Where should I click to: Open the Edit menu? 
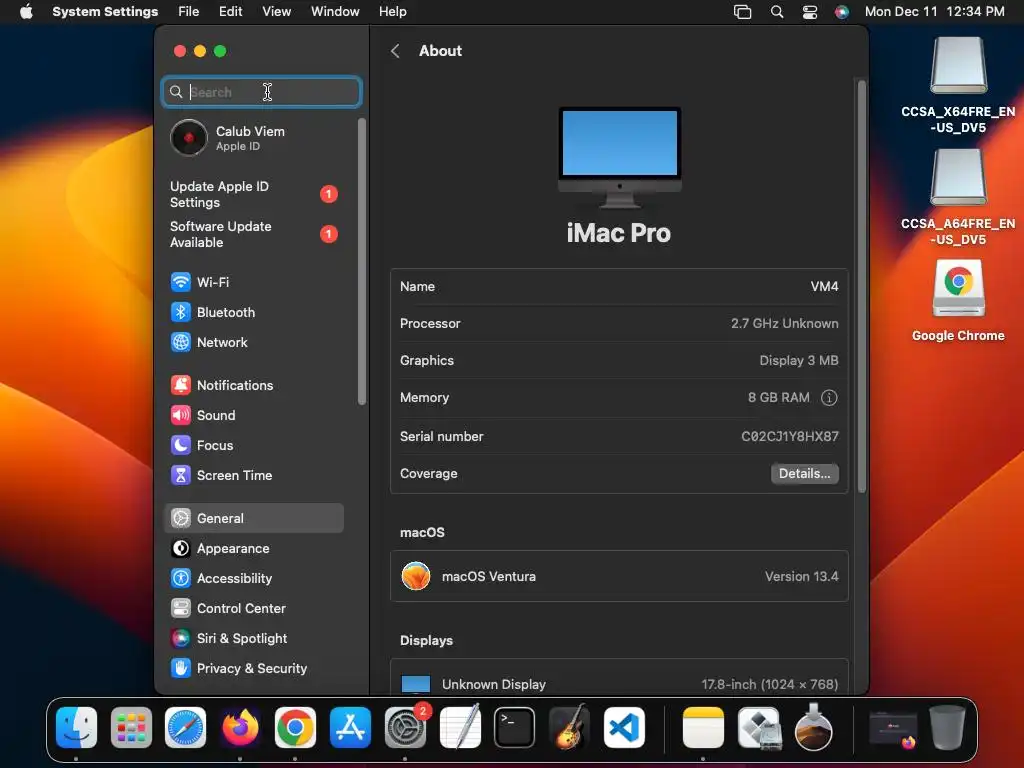pos(231,12)
